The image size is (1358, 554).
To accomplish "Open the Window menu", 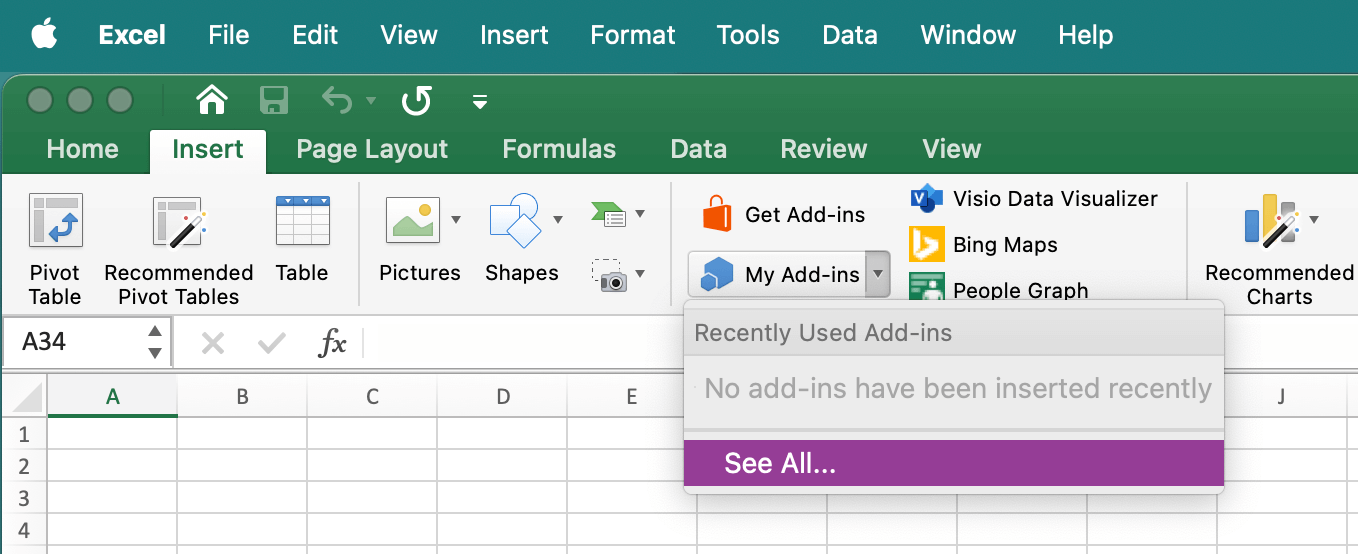I will (968, 35).
